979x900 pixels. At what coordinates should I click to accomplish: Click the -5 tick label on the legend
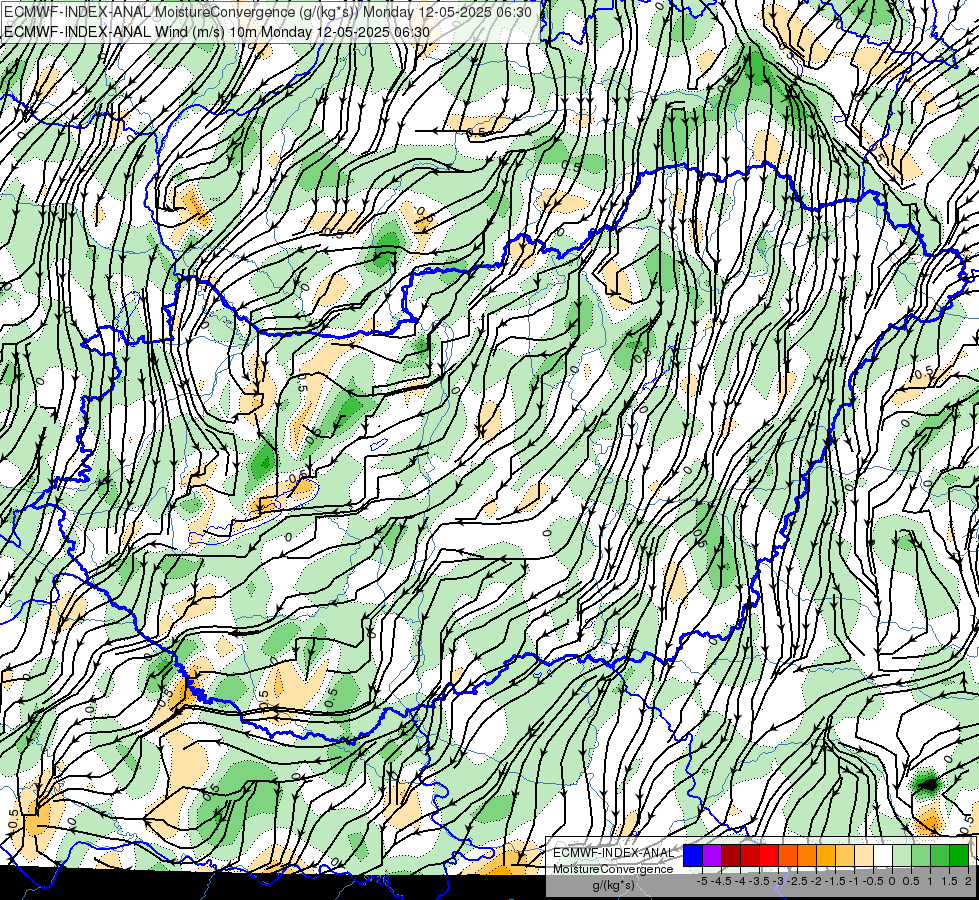click(702, 881)
